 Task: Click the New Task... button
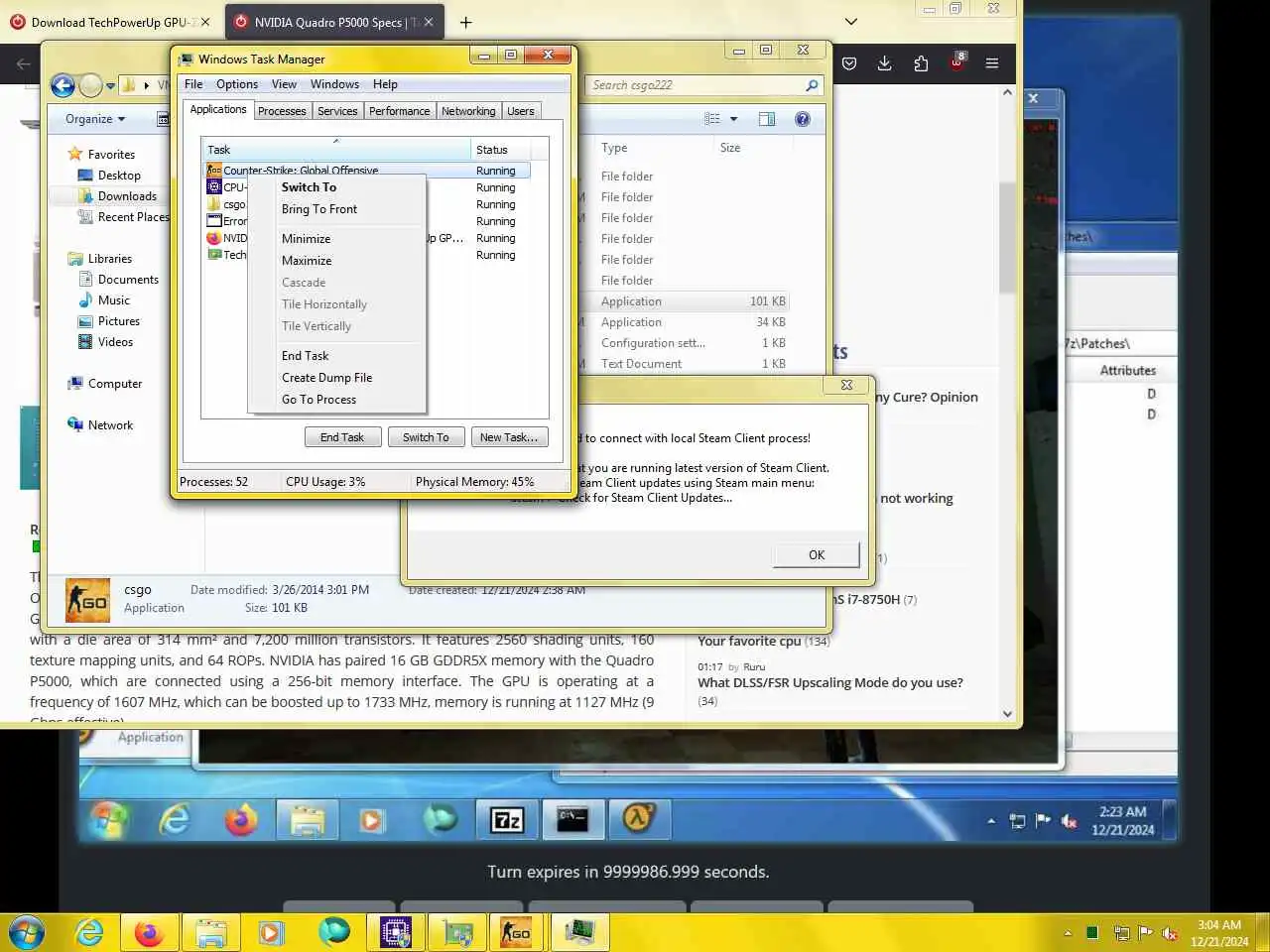tap(509, 437)
